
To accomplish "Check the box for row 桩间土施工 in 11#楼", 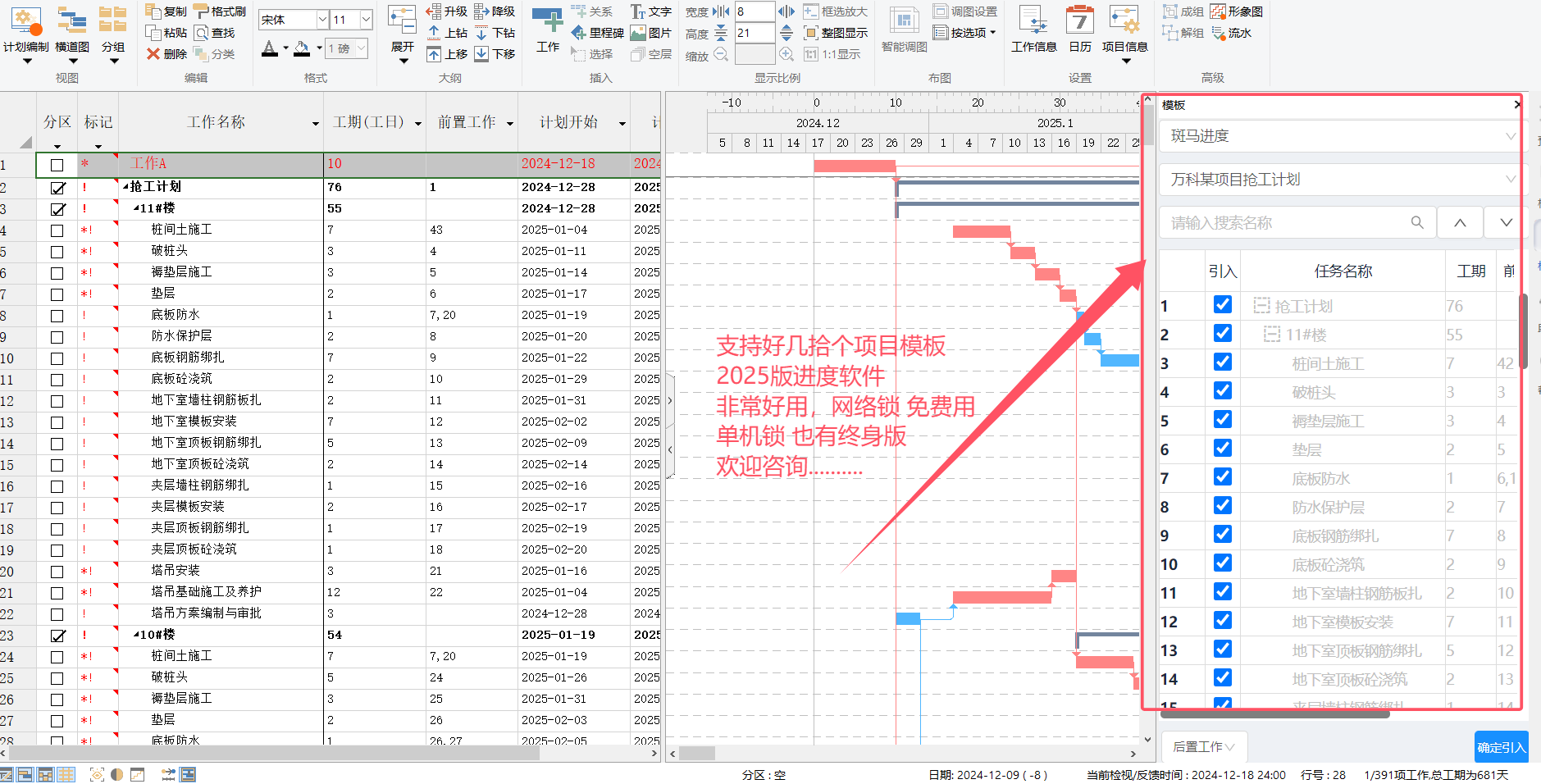I will pyautogui.click(x=57, y=230).
